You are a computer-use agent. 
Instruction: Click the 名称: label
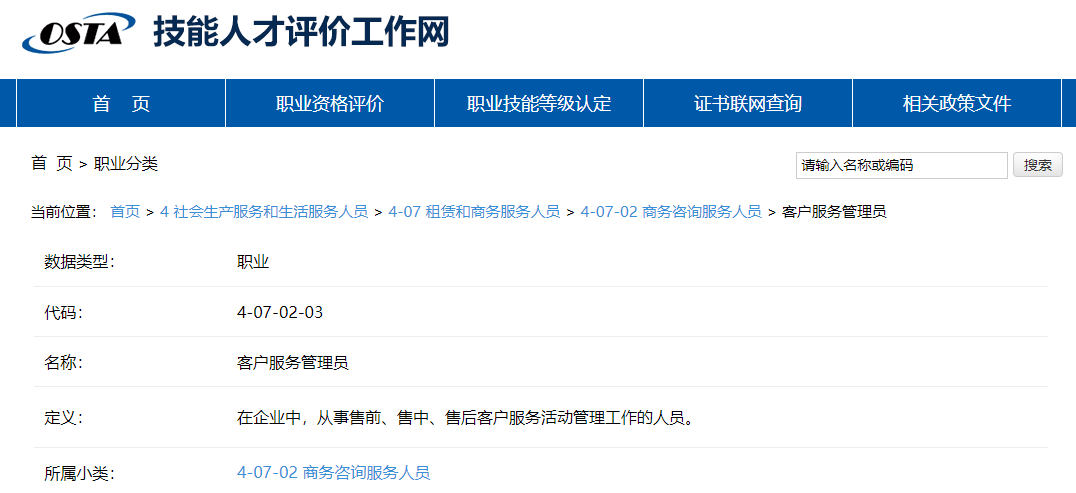click(63, 363)
